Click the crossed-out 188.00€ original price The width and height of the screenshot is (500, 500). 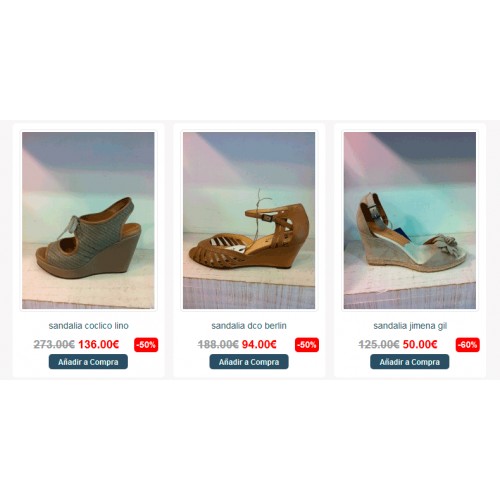(218, 344)
